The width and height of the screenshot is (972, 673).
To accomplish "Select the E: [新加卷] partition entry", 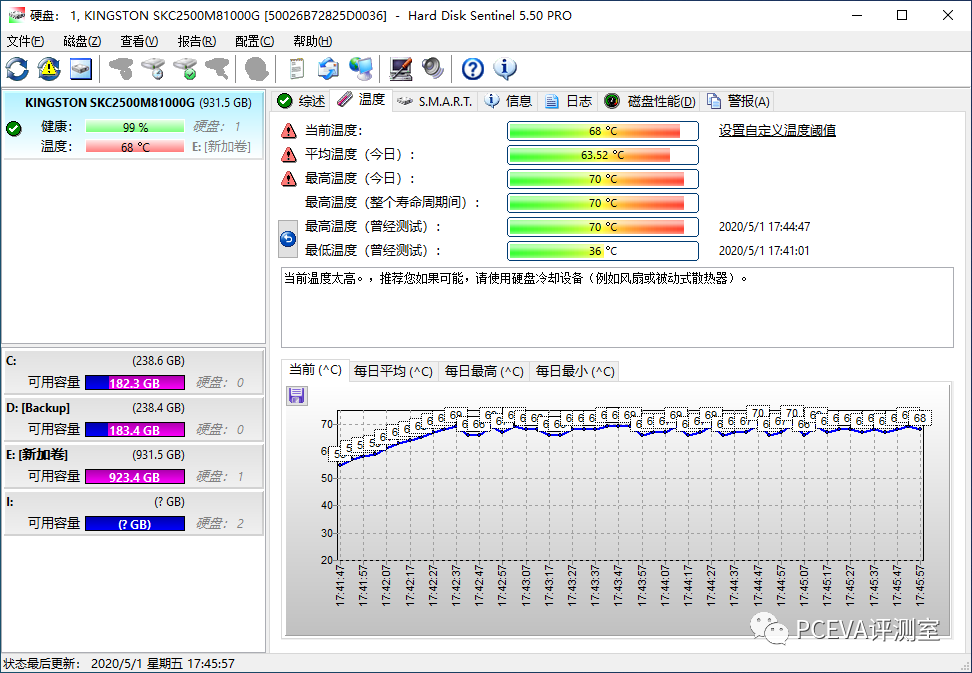I will (x=133, y=466).
